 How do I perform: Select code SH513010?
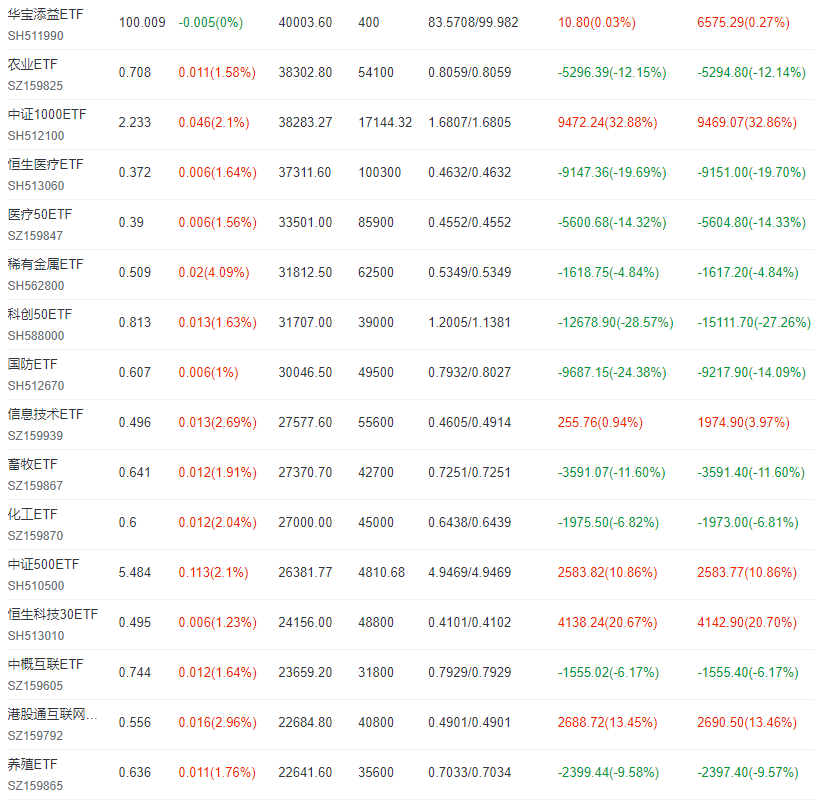[36, 635]
